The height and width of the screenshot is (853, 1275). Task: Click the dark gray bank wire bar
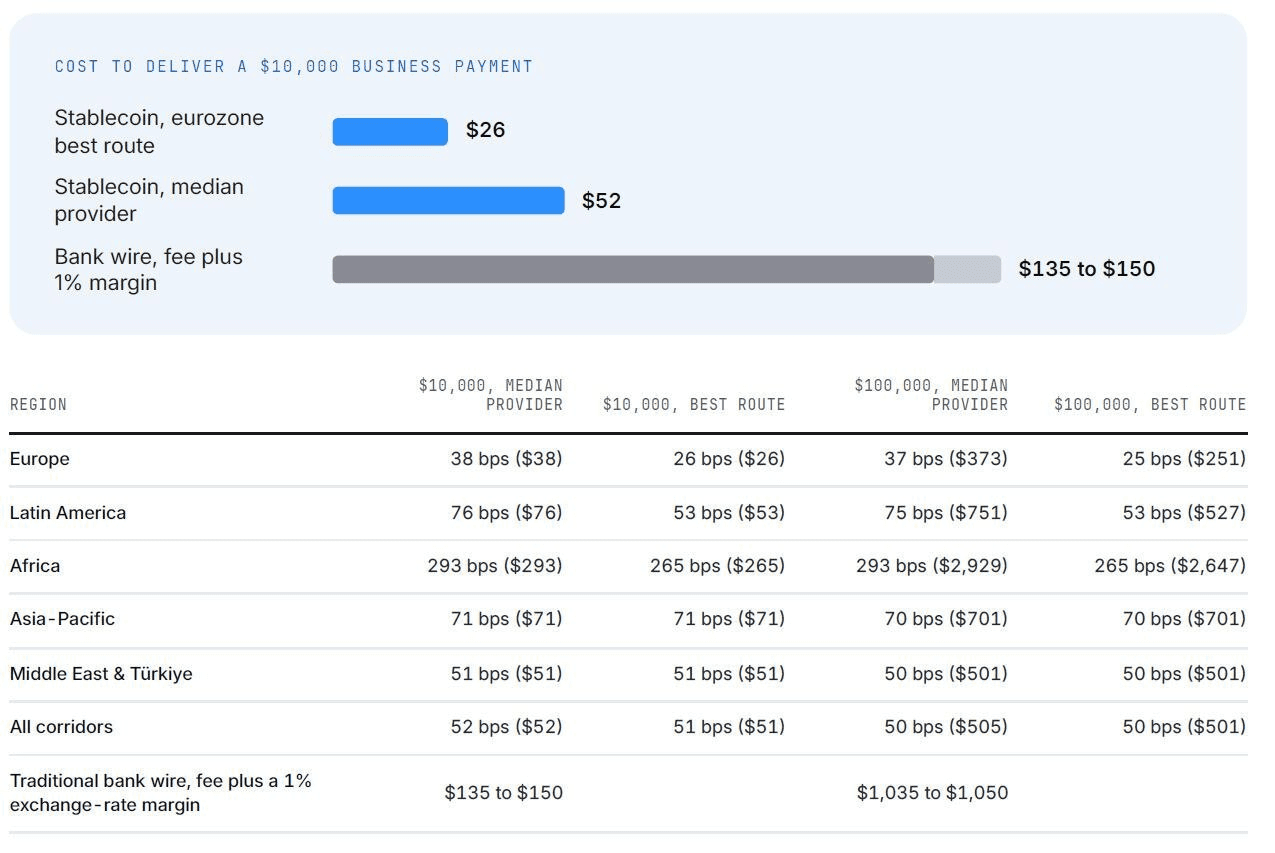click(633, 269)
